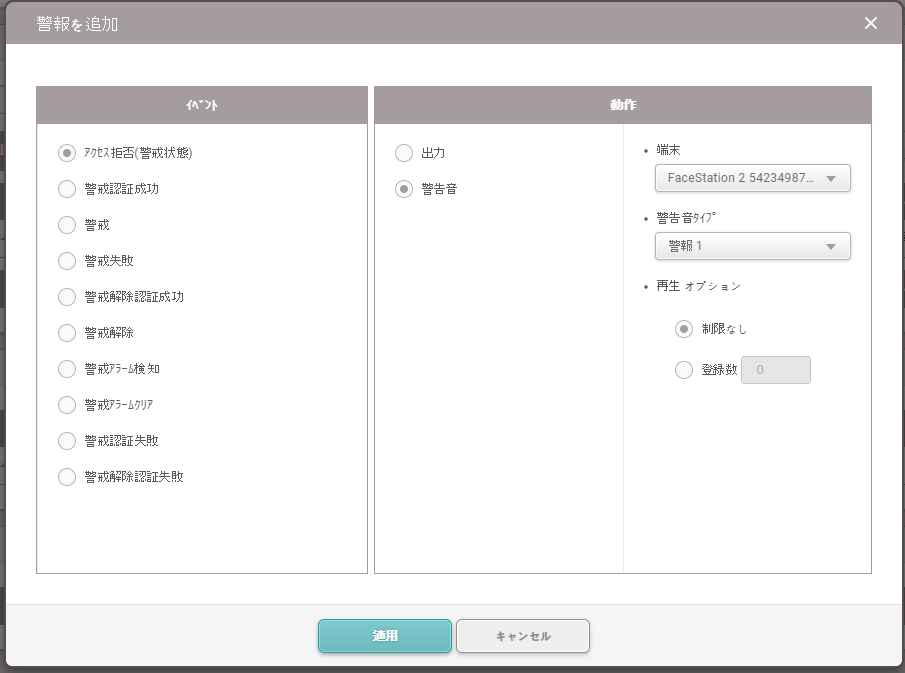Choose the 警戒 event radio button

pyautogui.click(x=67, y=225)
